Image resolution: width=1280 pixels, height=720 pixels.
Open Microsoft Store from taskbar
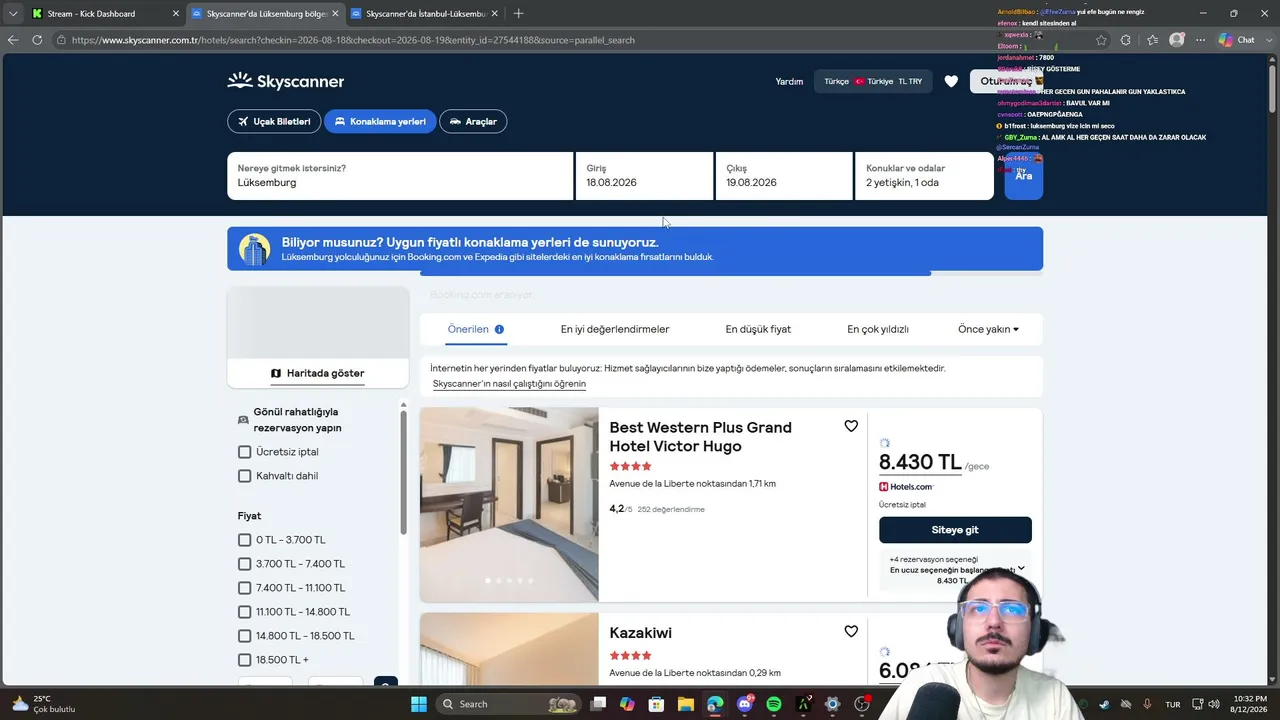coord(656,704)
